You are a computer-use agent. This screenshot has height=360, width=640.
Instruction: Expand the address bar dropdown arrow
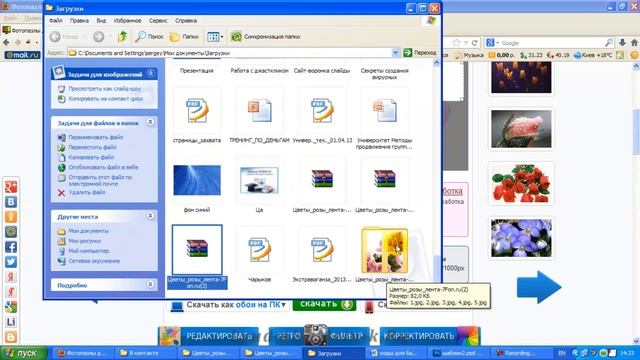coord(395,53)
